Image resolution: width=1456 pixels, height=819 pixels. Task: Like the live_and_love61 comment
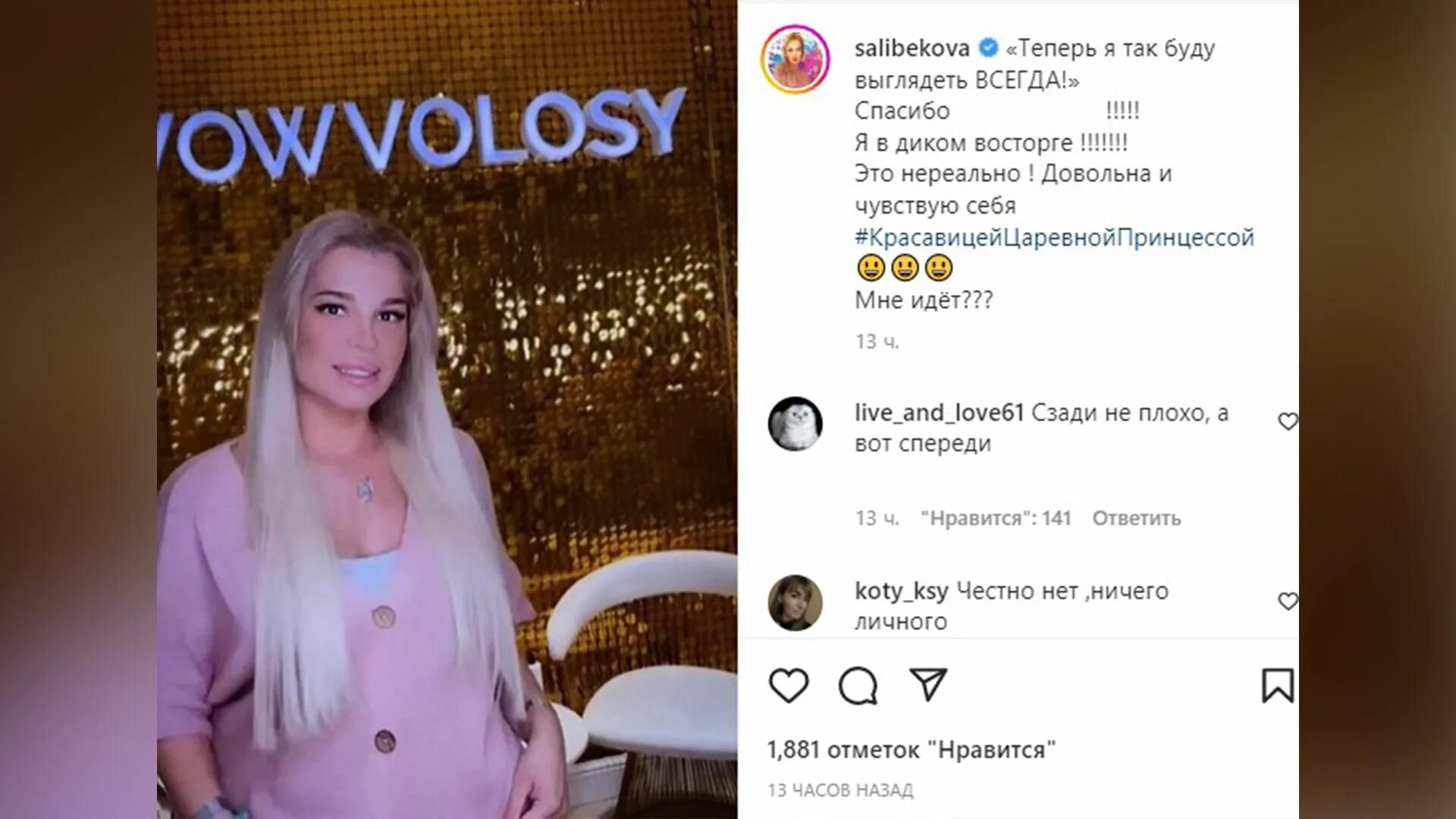pyautogui.click(x=1288, y=421)
